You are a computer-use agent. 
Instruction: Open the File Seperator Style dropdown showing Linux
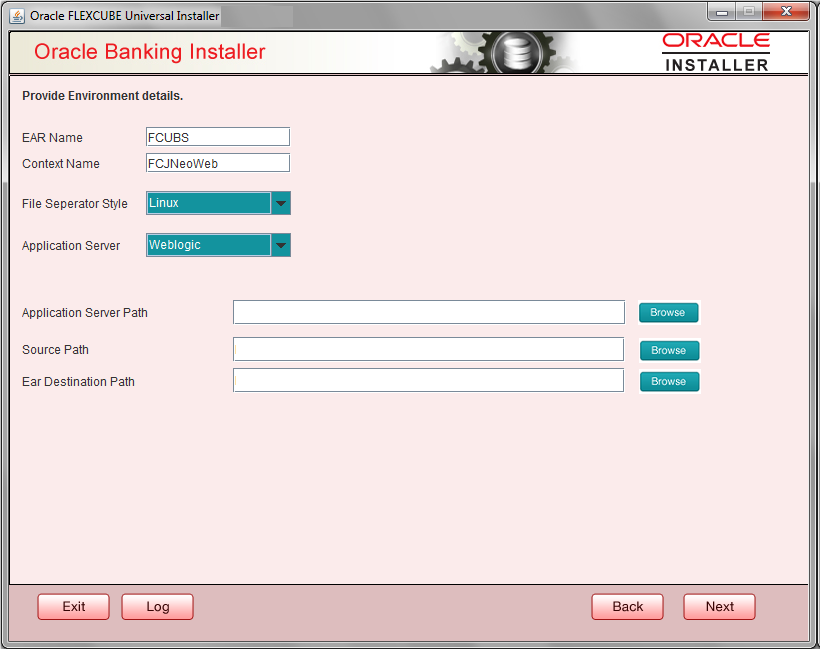click(x=218, y=203)
